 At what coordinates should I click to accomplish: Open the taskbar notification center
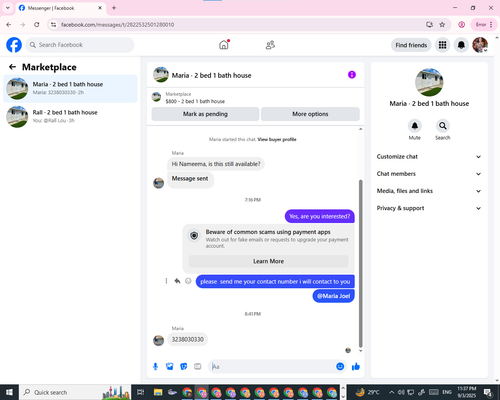488,392
